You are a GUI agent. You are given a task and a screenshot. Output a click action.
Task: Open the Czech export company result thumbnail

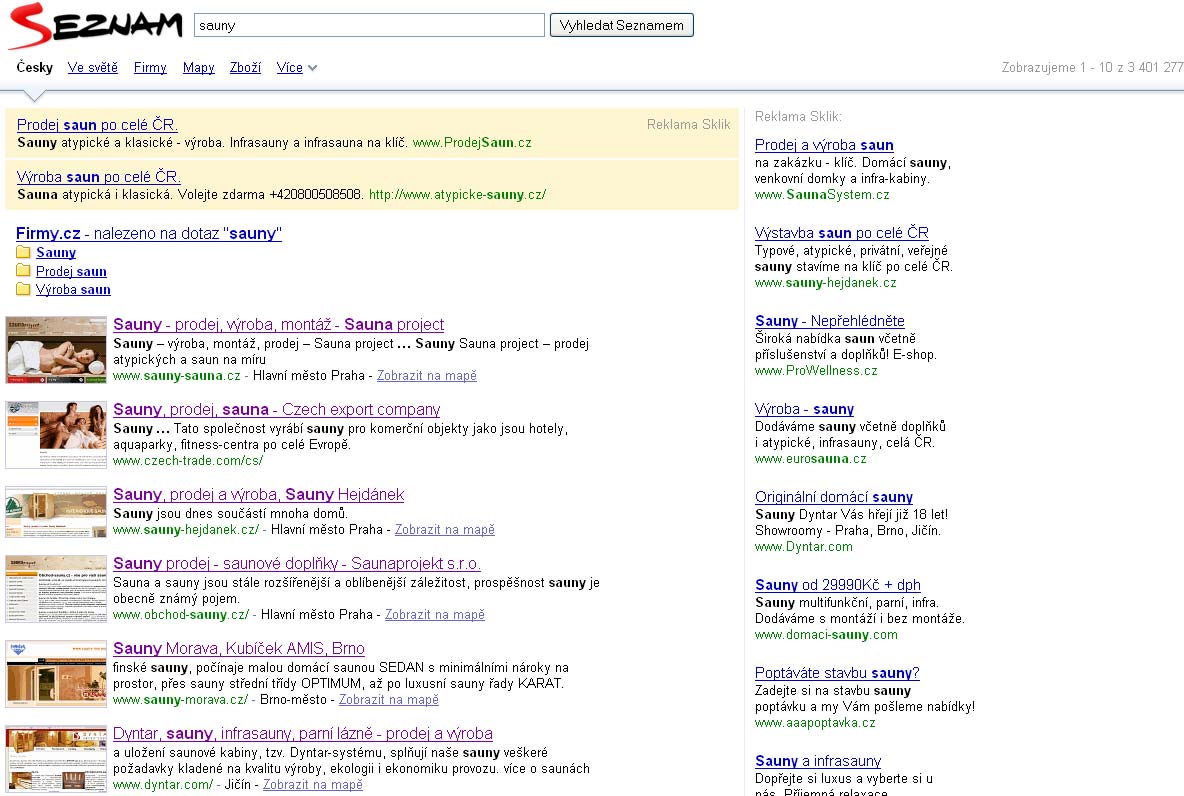pyautogui.click(x=56, y=435)
